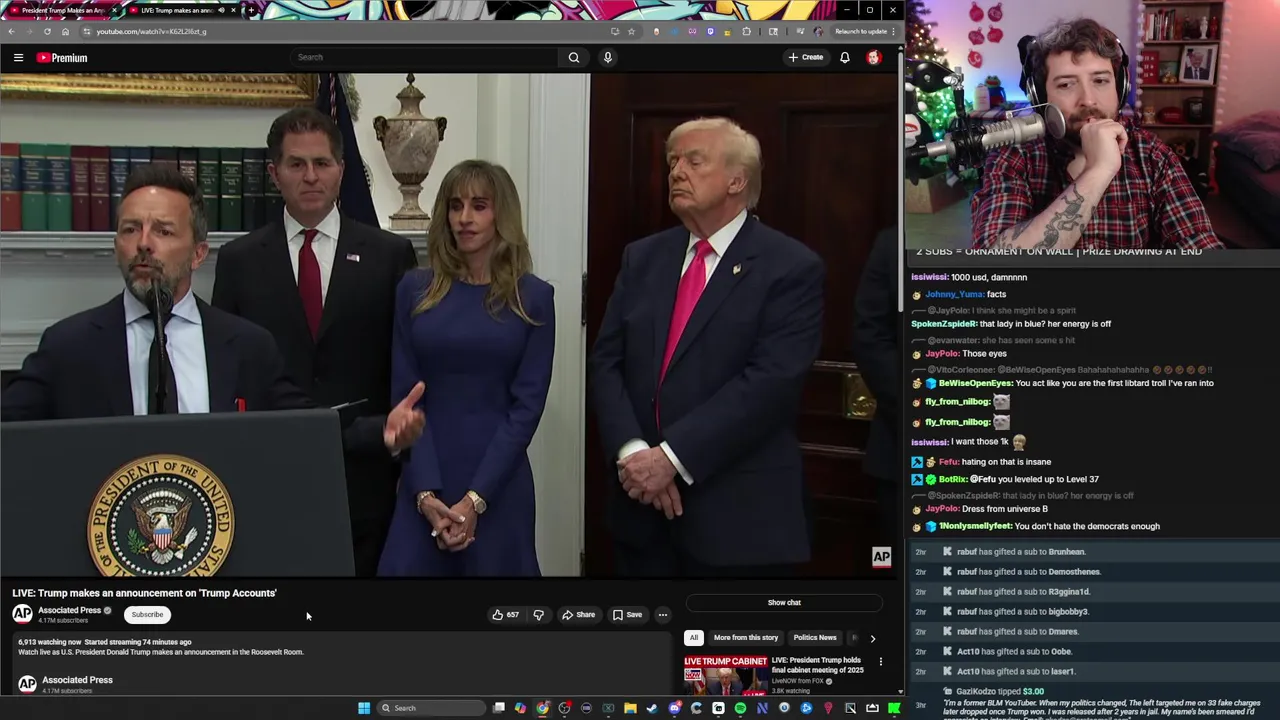1280x720 pixels.
Task: Click username Johnny_Yuma in chat
Action: pos(954,294)
